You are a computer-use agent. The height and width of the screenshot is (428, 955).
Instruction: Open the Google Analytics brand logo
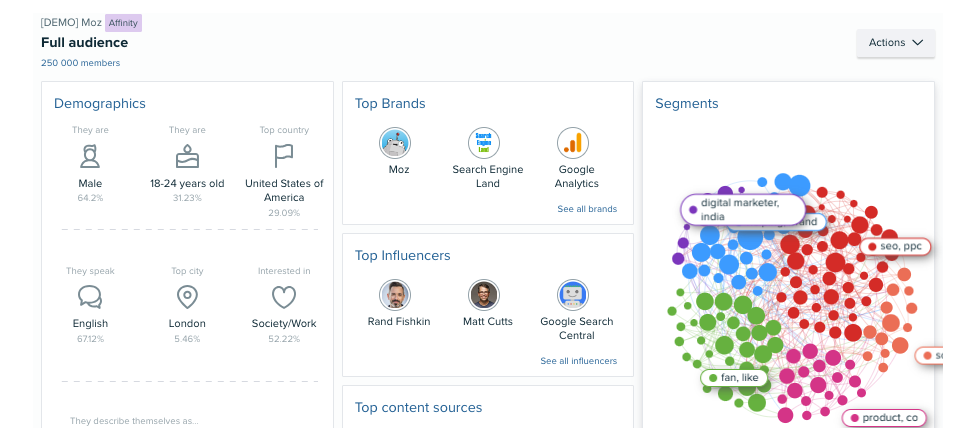pos(573,143)
